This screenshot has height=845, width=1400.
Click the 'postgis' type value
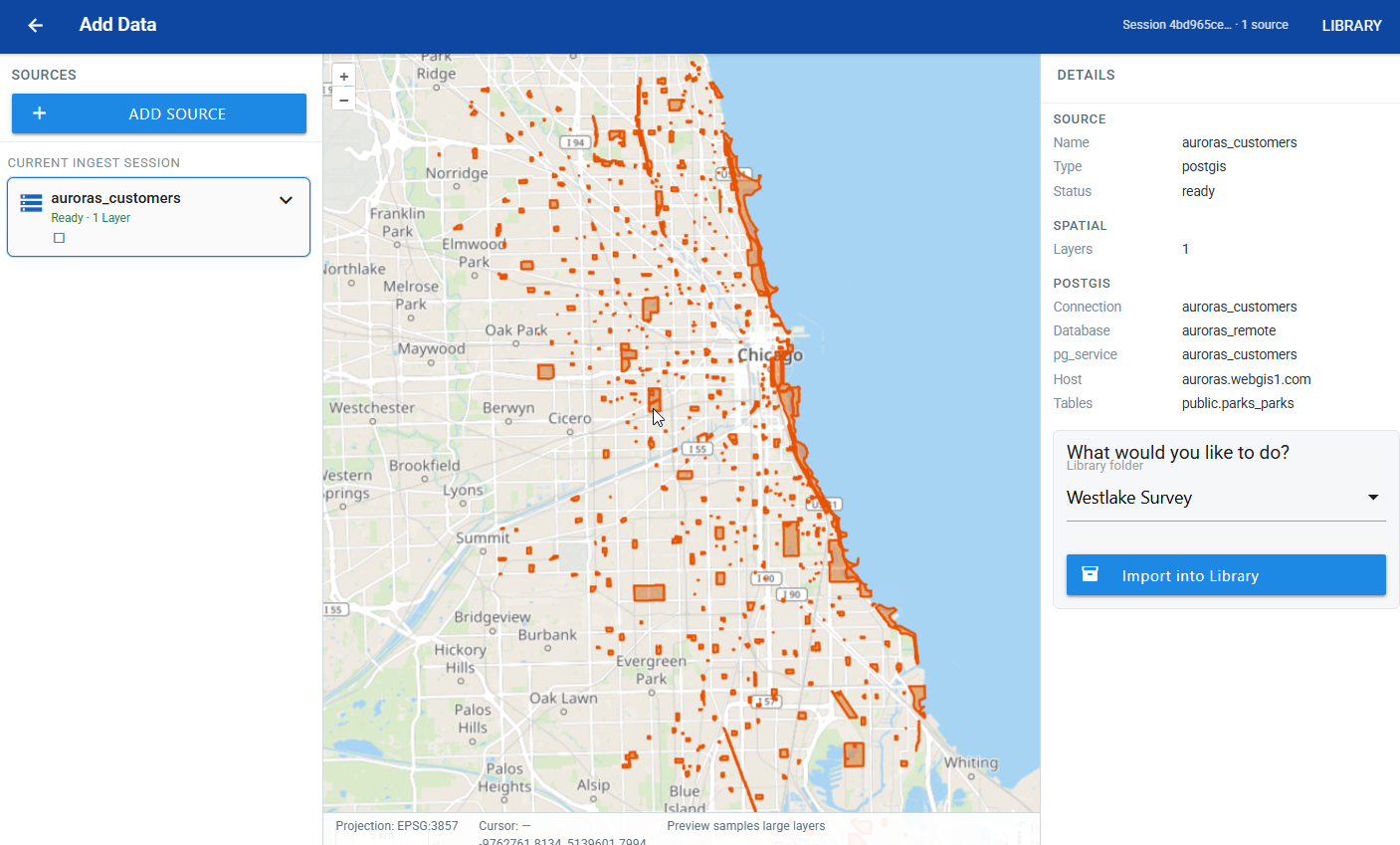[x=1204, y=166]
